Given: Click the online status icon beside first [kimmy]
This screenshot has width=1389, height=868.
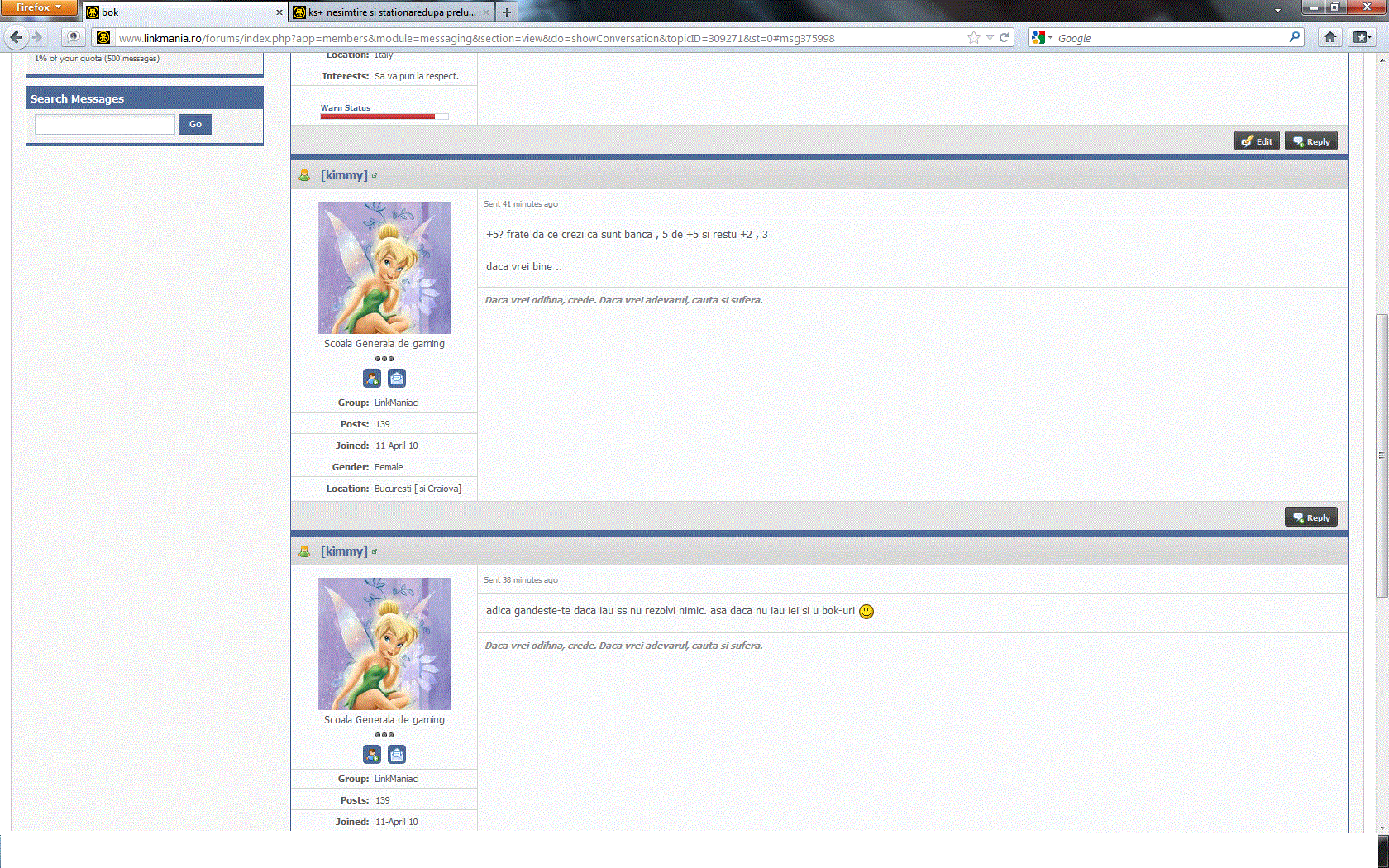Looking at the screenshot, I should tap(304, 175).
